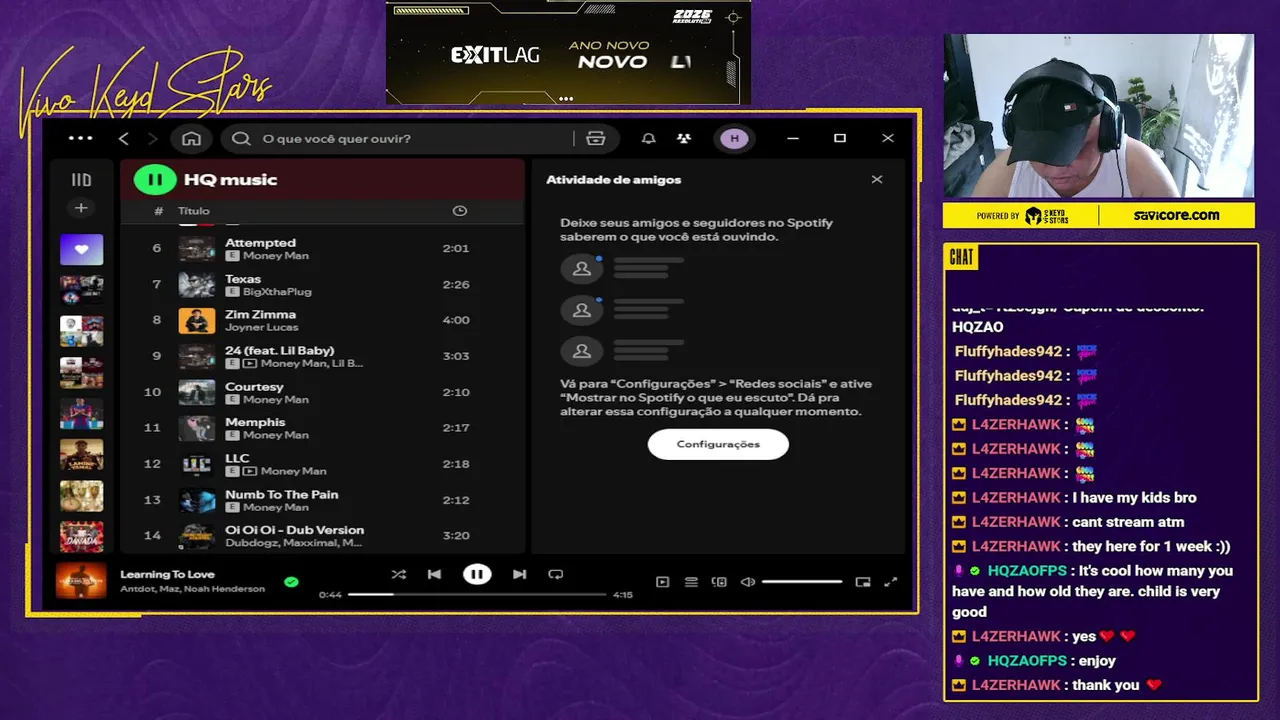The image size is (1280, 720).
Task: Go forward with the right arrow
Action: (153, 138)
